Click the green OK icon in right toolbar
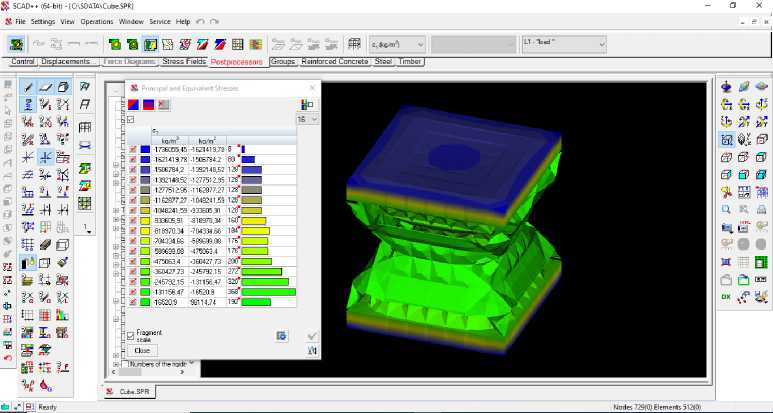 (x=726, y=297)
